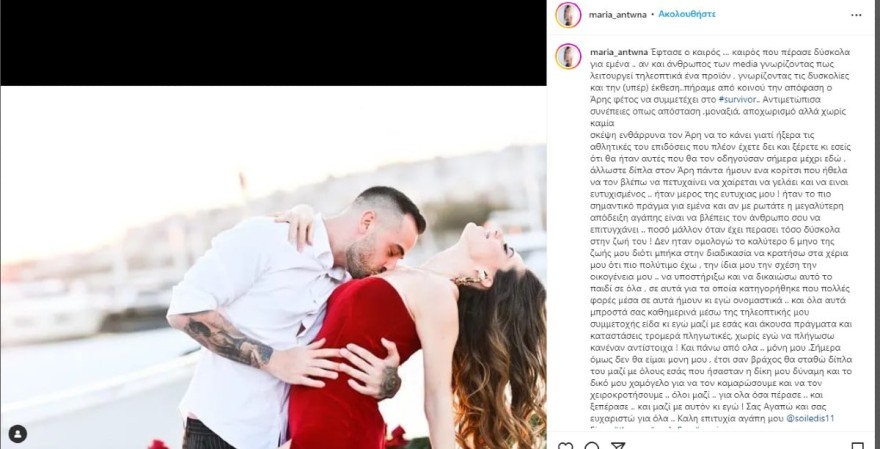The image size is (880, 449).
Task: Share the post via paper plane icon
Action: click(x=617, y=446)
